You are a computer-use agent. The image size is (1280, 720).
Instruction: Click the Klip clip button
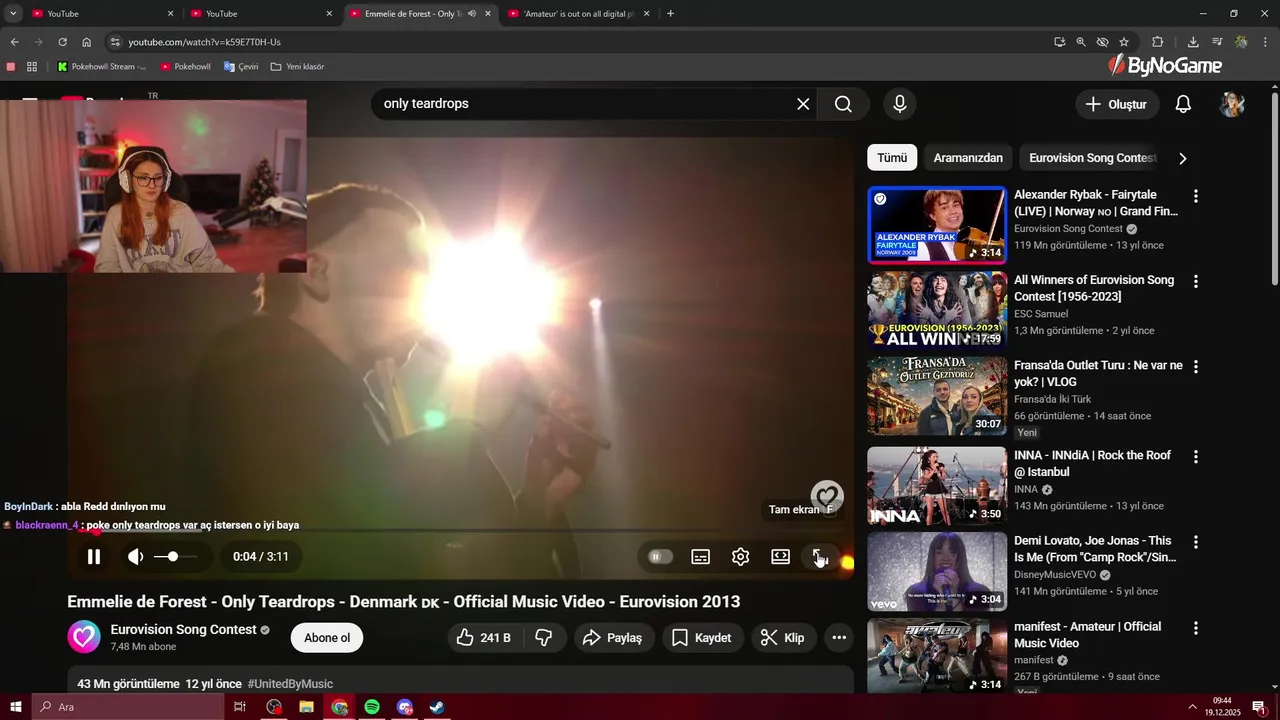[x=783, y=638]
